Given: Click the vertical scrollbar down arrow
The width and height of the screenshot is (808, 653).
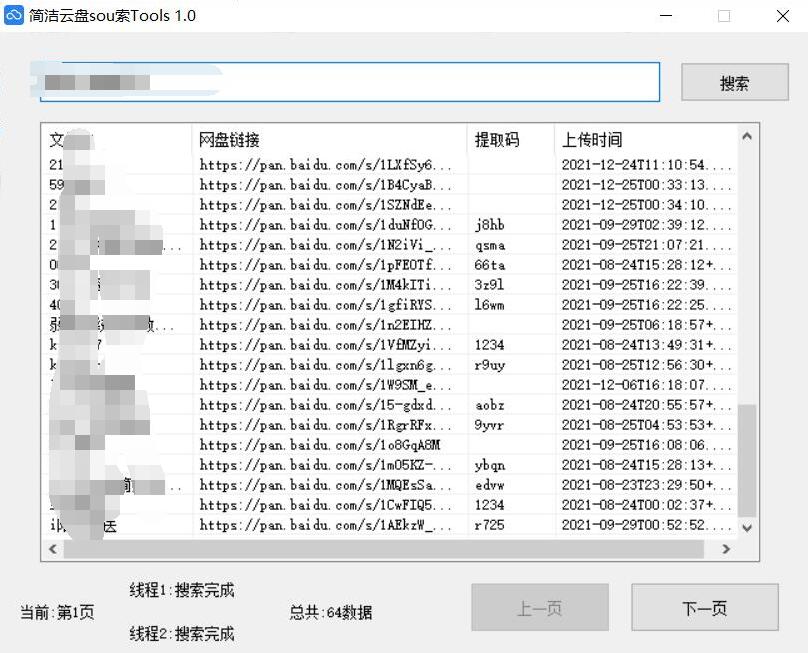Looking at the screenshot, I should (x=747, y=528).
